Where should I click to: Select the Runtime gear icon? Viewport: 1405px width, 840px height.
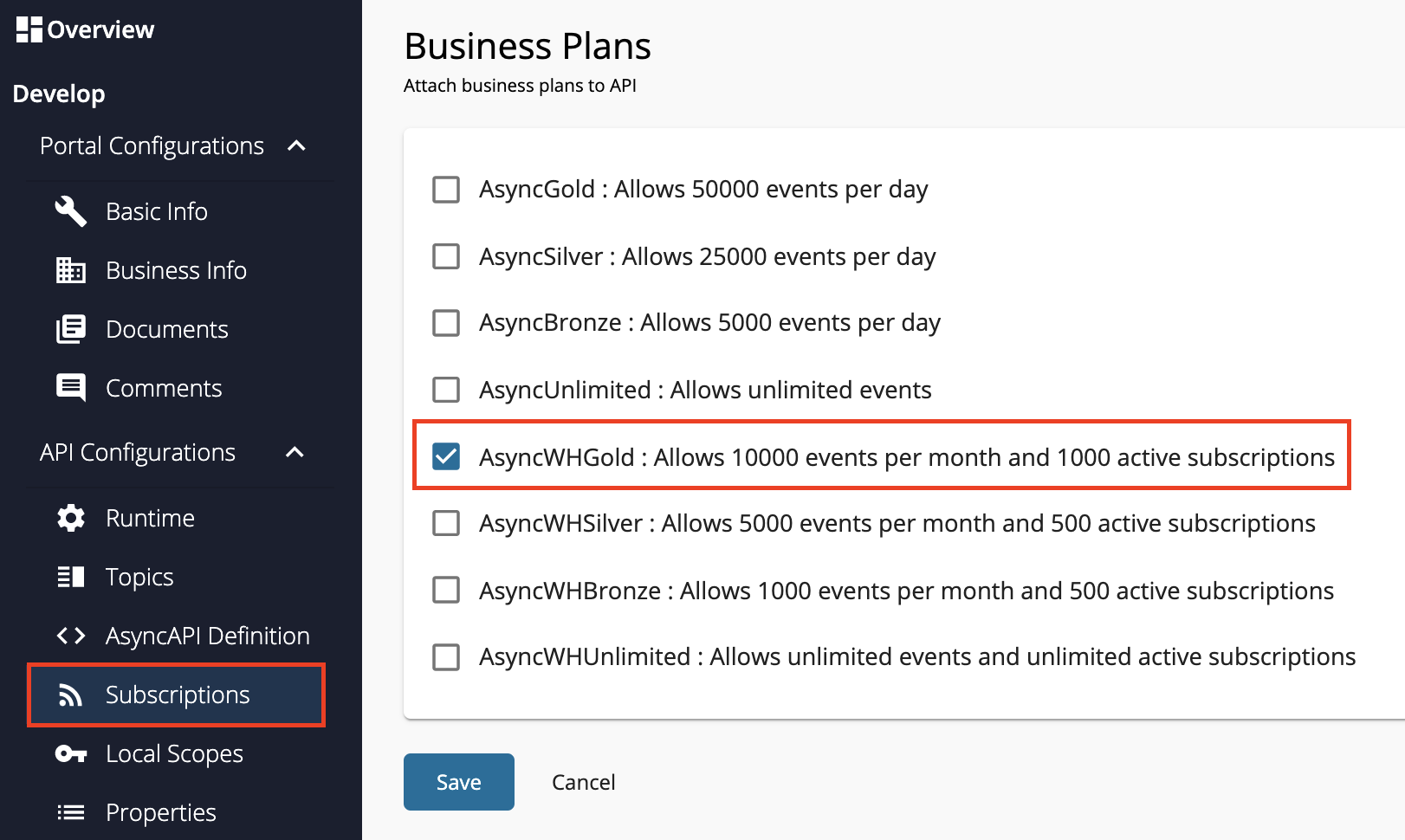tap(70, 518)
